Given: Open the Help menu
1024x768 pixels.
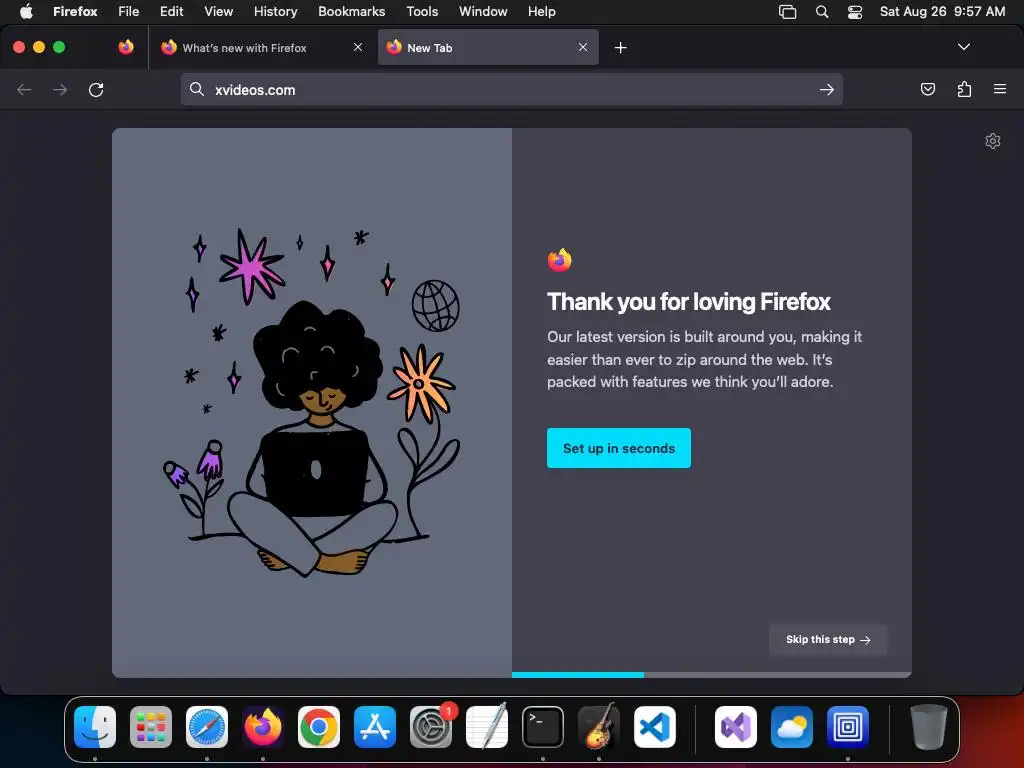Looking at the screenshot, I should [541, 11].
